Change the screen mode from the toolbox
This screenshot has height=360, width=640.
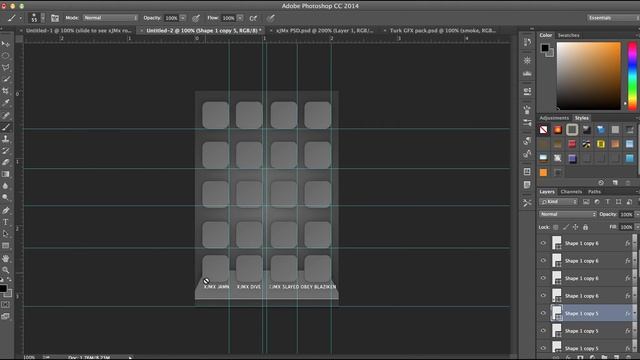(x=5, y=316)
